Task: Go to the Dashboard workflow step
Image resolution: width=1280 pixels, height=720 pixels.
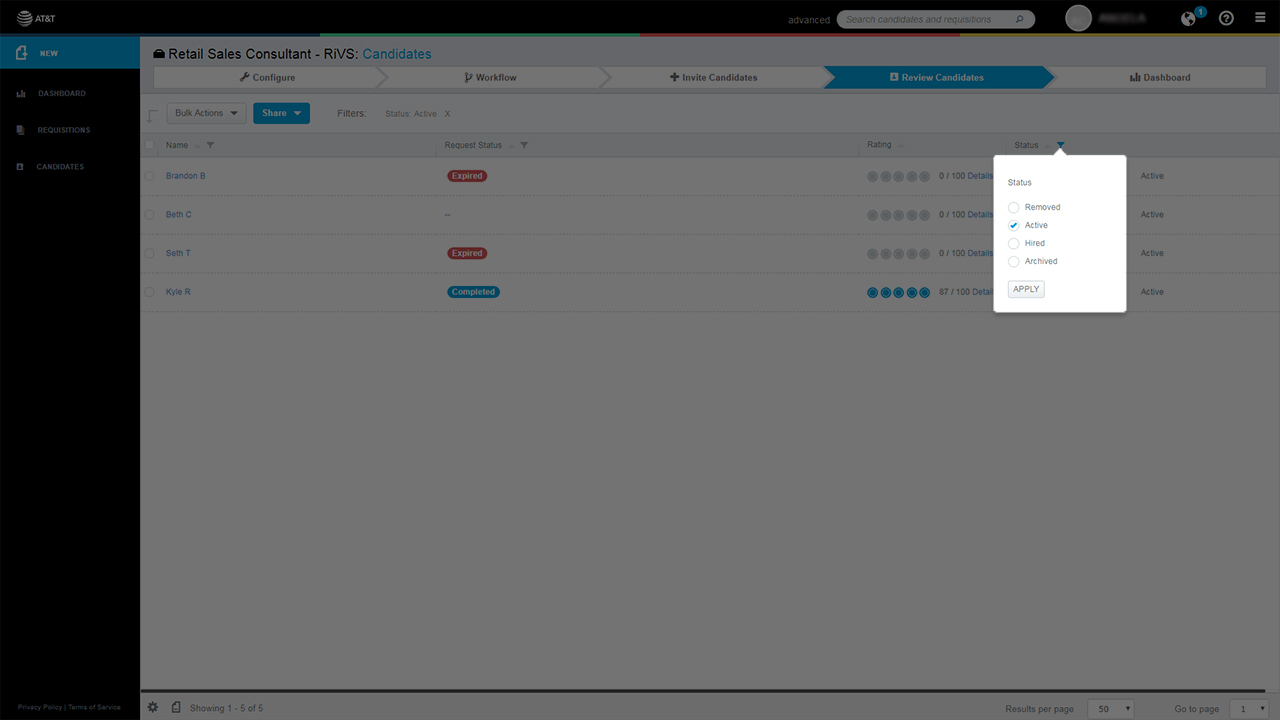Action: click(1160, 77)
